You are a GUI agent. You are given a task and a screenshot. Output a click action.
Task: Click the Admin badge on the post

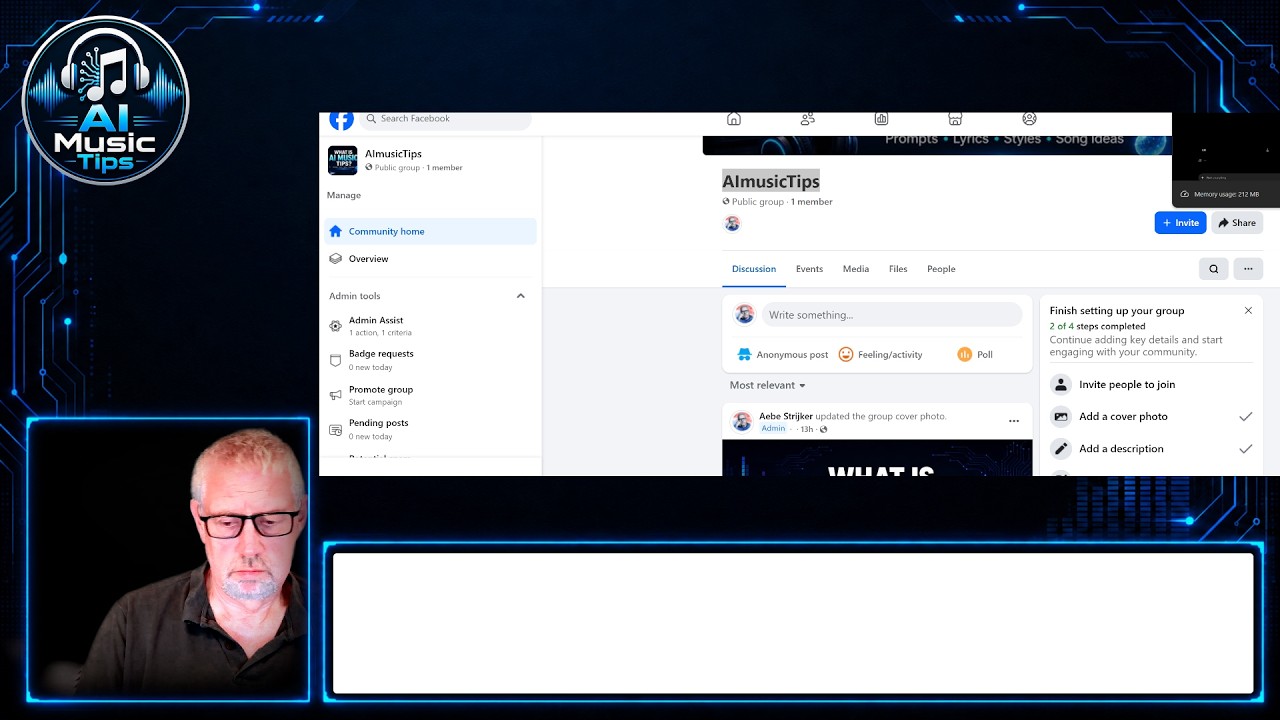pyautogui.click(x=773, y=429)
